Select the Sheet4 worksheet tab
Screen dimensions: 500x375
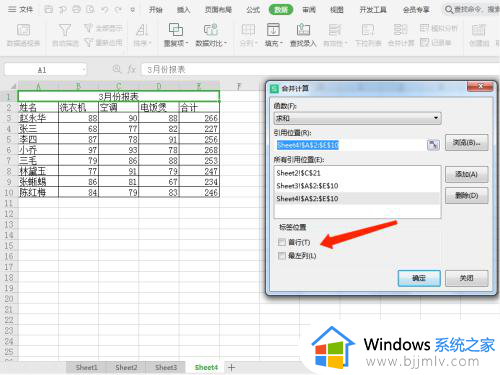coord(206,367)
